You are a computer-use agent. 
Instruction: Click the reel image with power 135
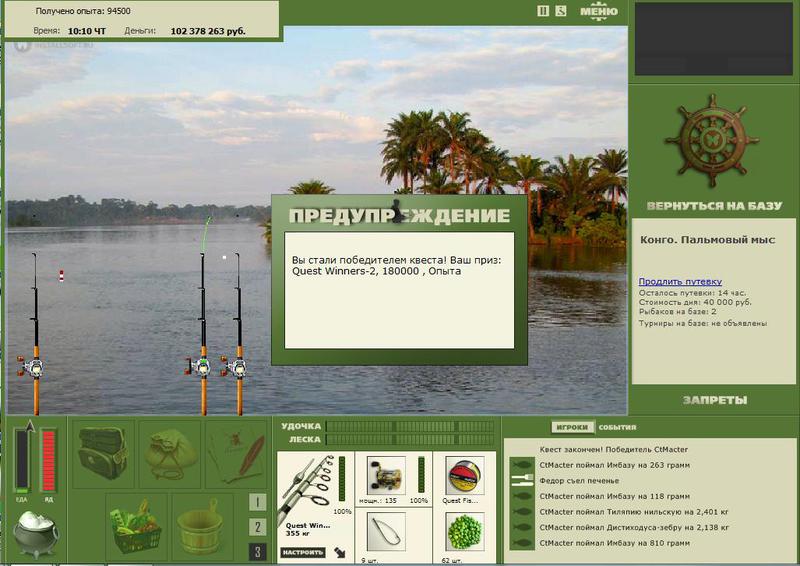[x=385, y=476]
